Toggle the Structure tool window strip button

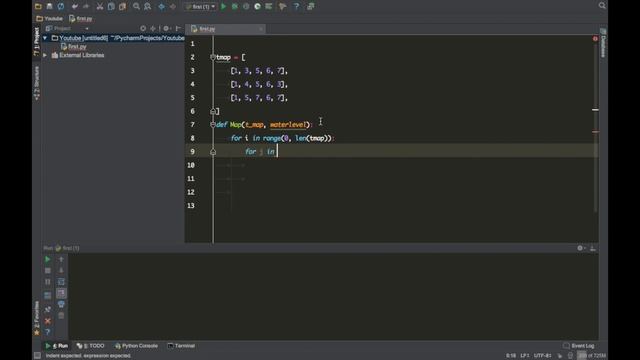point(37,83)
